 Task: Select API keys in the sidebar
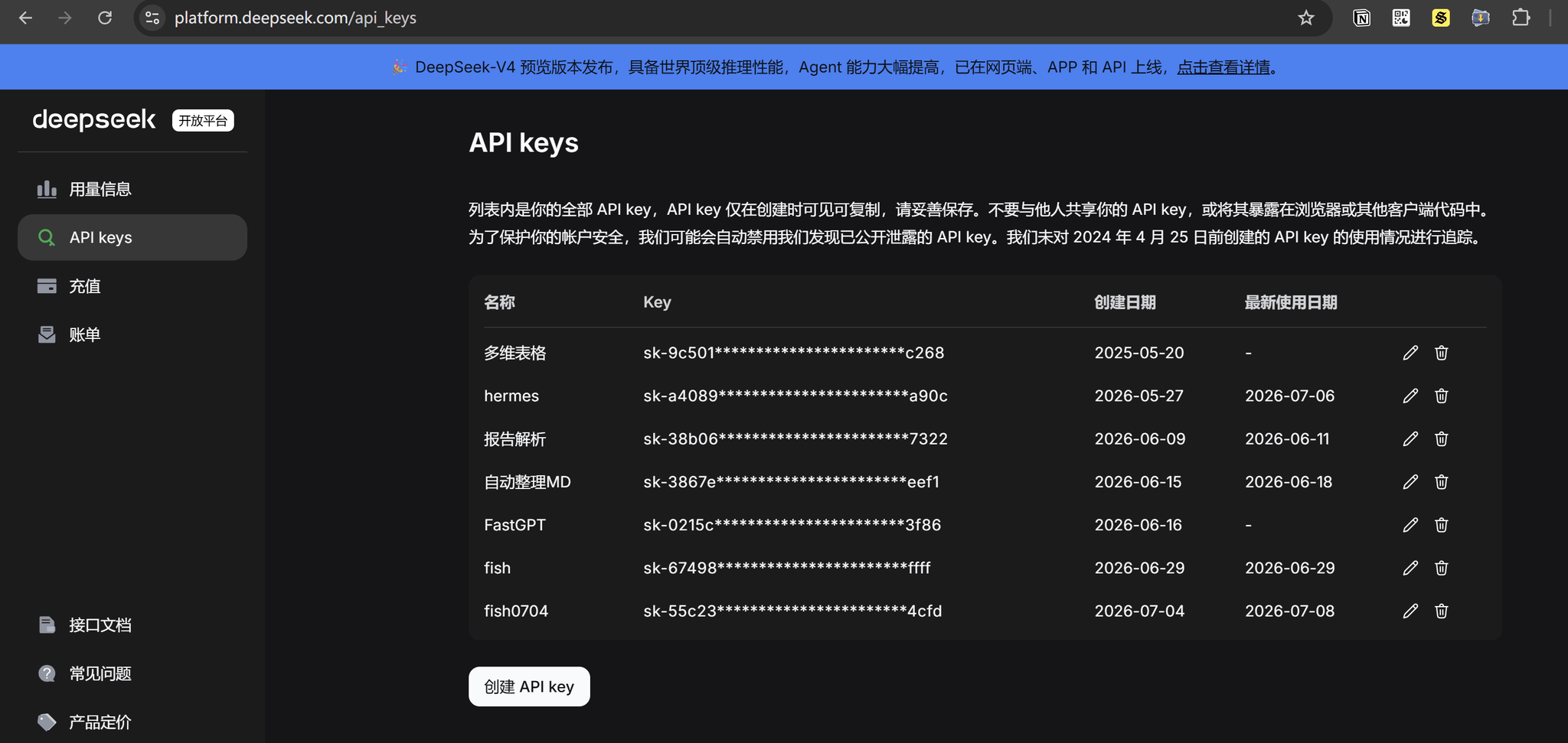pyautogui.click(x=132, y=237)
